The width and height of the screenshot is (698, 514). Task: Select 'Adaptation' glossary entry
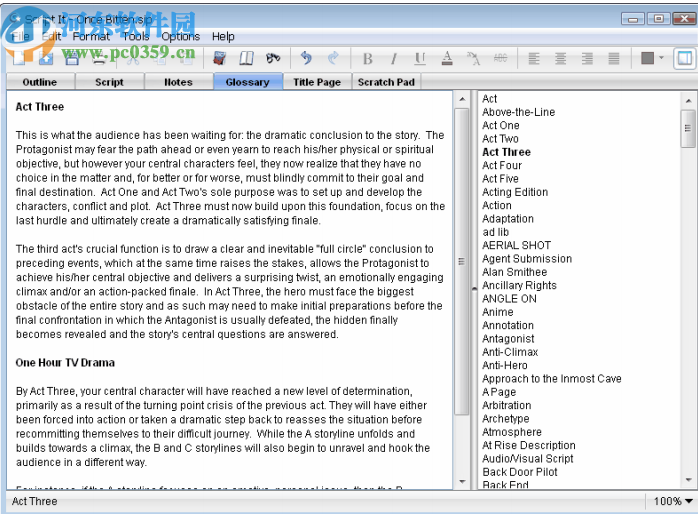tap(508, 219)
